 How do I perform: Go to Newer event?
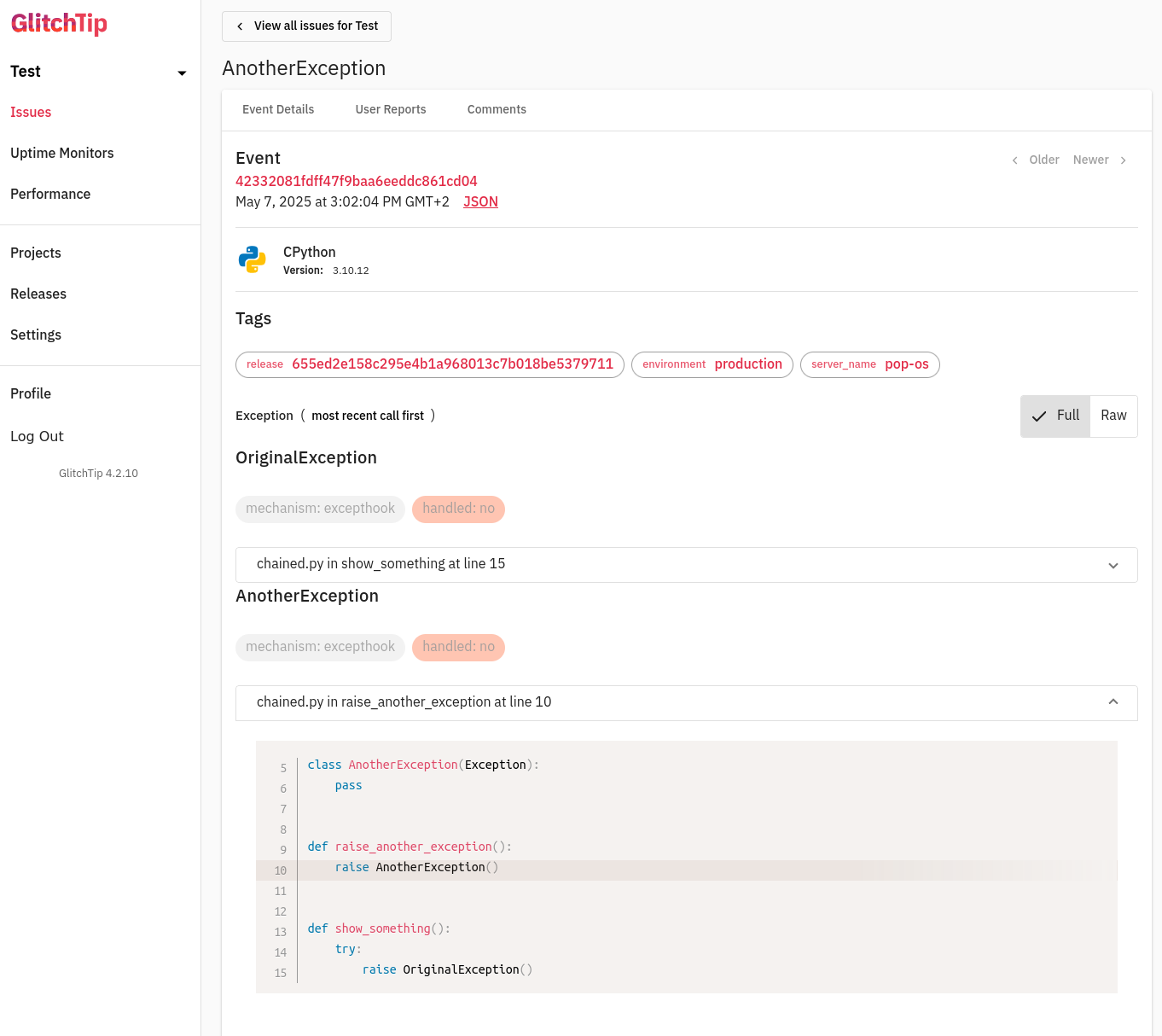[1101, 160]
